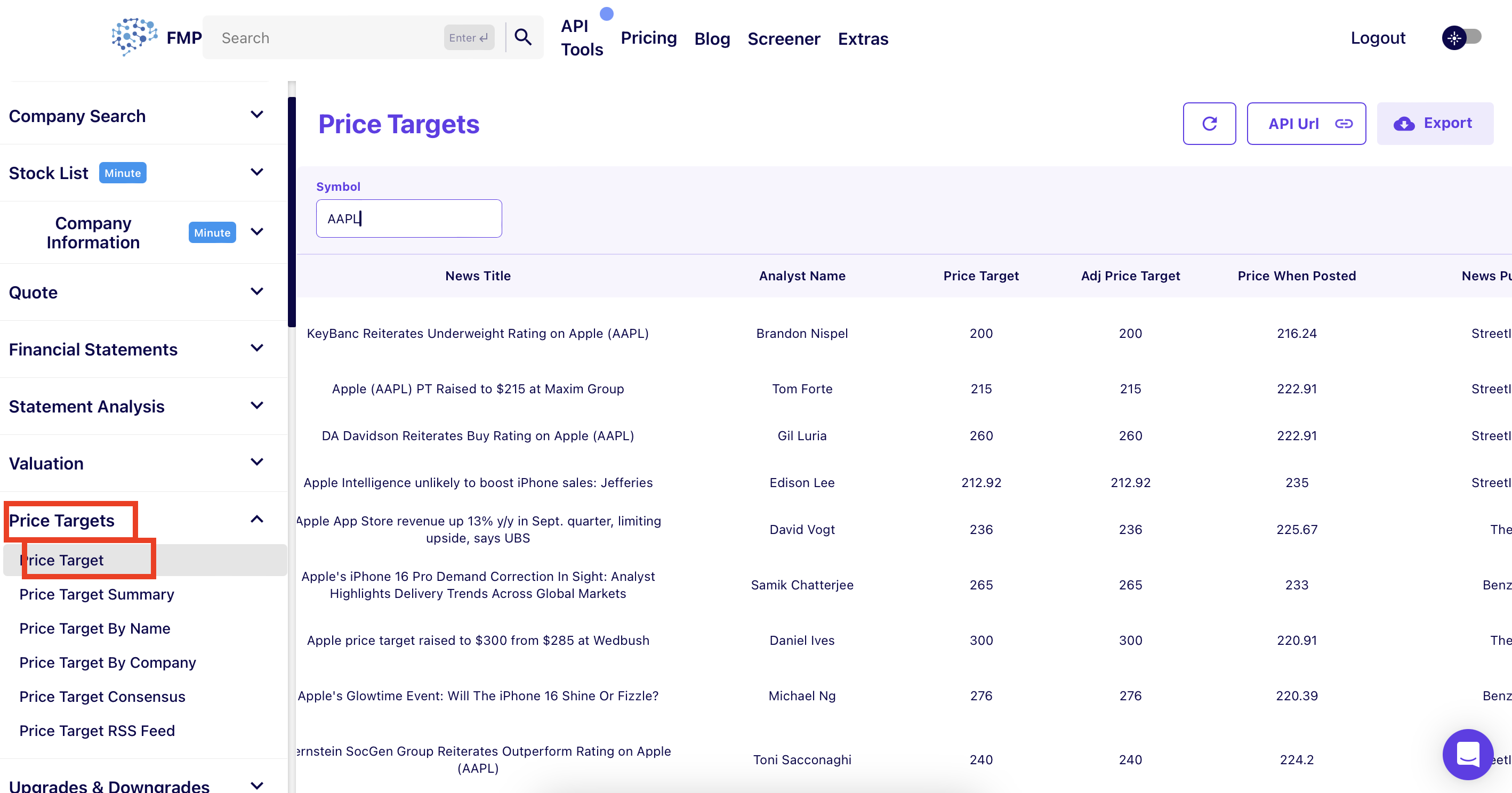The width and height of the screenshot is (1512, 793).
Task: Select the Maxim Group PT Raised row title
Action: tap(478, 389)
